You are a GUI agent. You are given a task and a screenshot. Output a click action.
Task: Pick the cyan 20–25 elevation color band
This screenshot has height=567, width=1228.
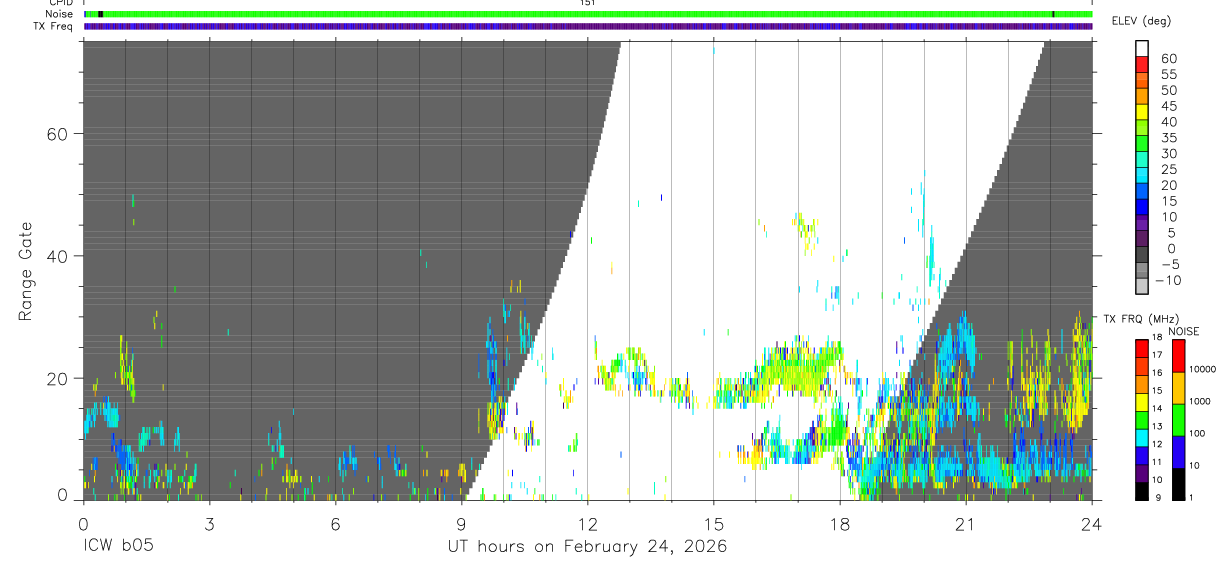[x=1142, y=176]
